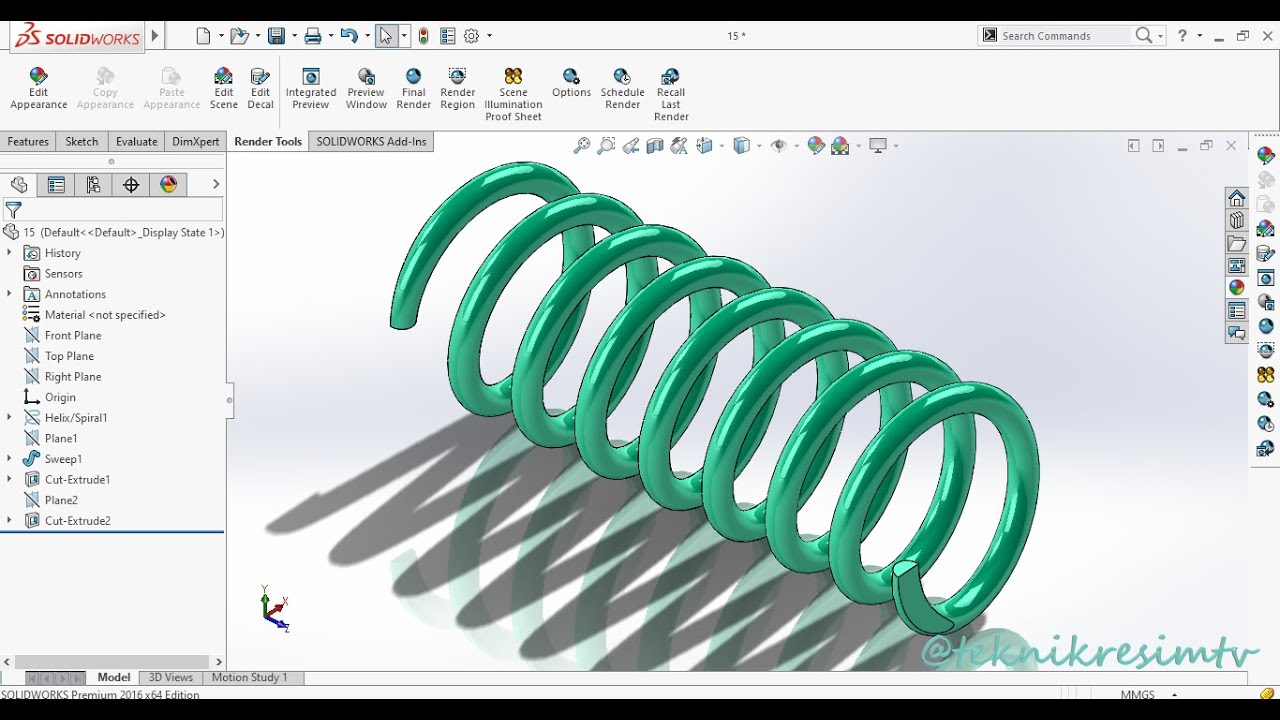Image resolution: width=1280 pixels, height=720 pixels.
Task: Expand the Helix/Spiral1 feature
Action: pyautogui.click(x=9, y=418)
